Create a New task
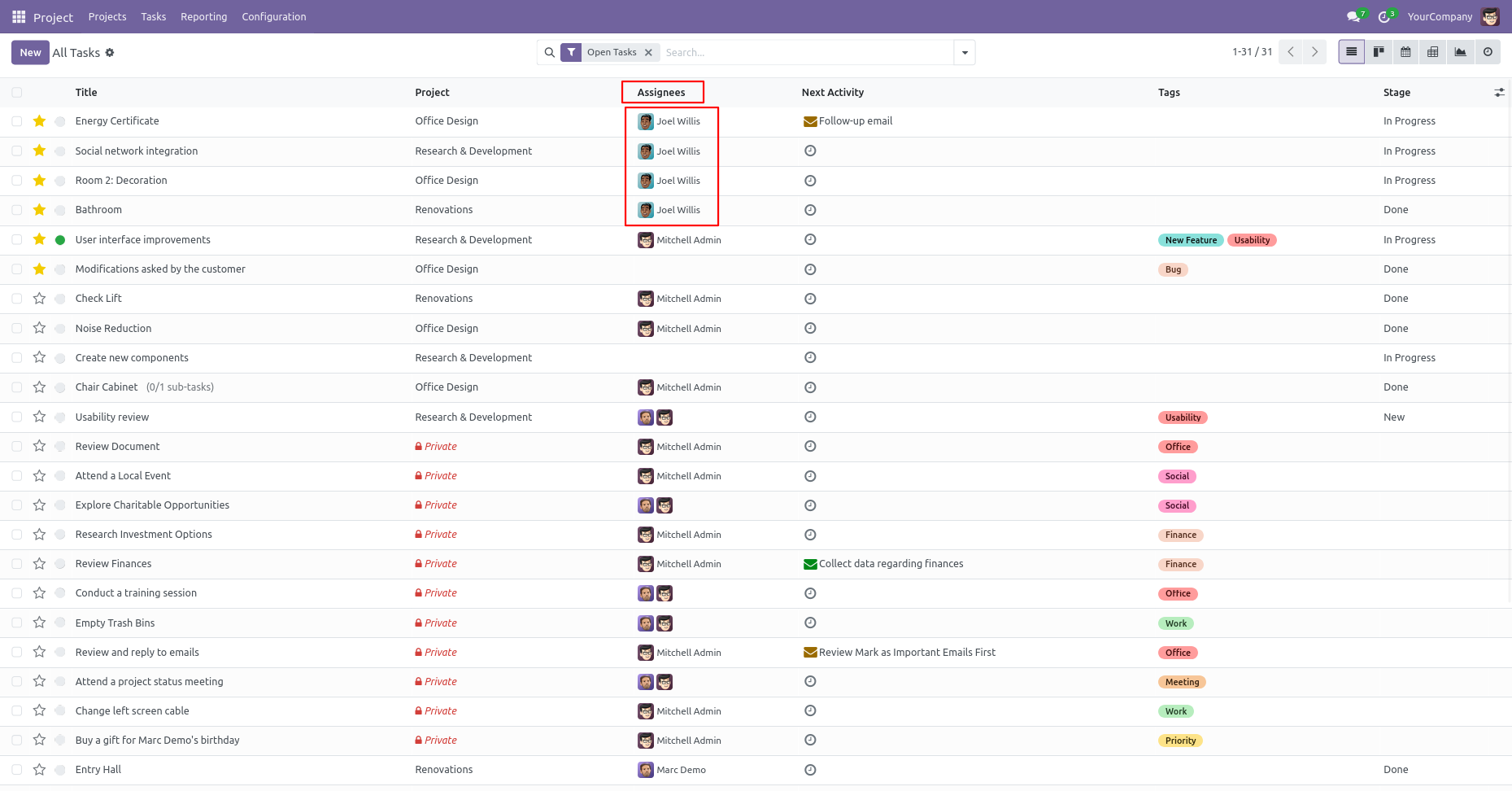1512x791 pixels. coord(30,52)
